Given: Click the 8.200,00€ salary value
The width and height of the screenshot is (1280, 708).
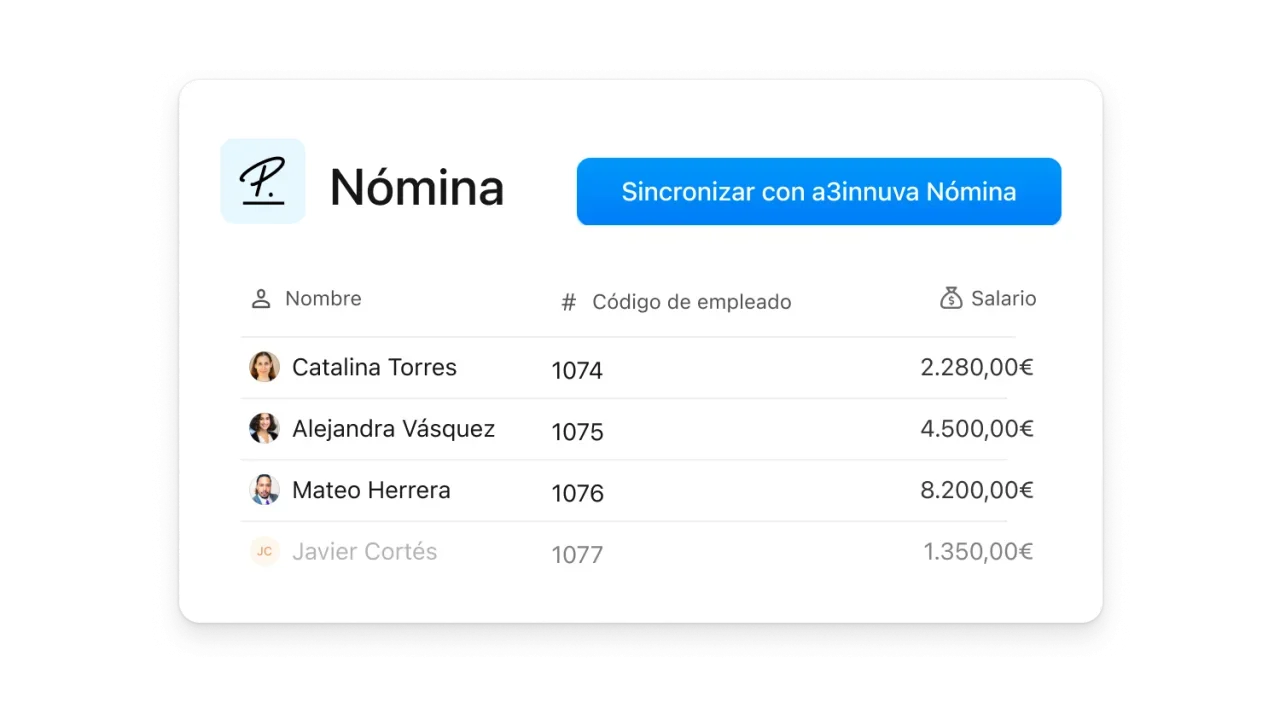Looking at the screenshot, I should click(976, 490).
